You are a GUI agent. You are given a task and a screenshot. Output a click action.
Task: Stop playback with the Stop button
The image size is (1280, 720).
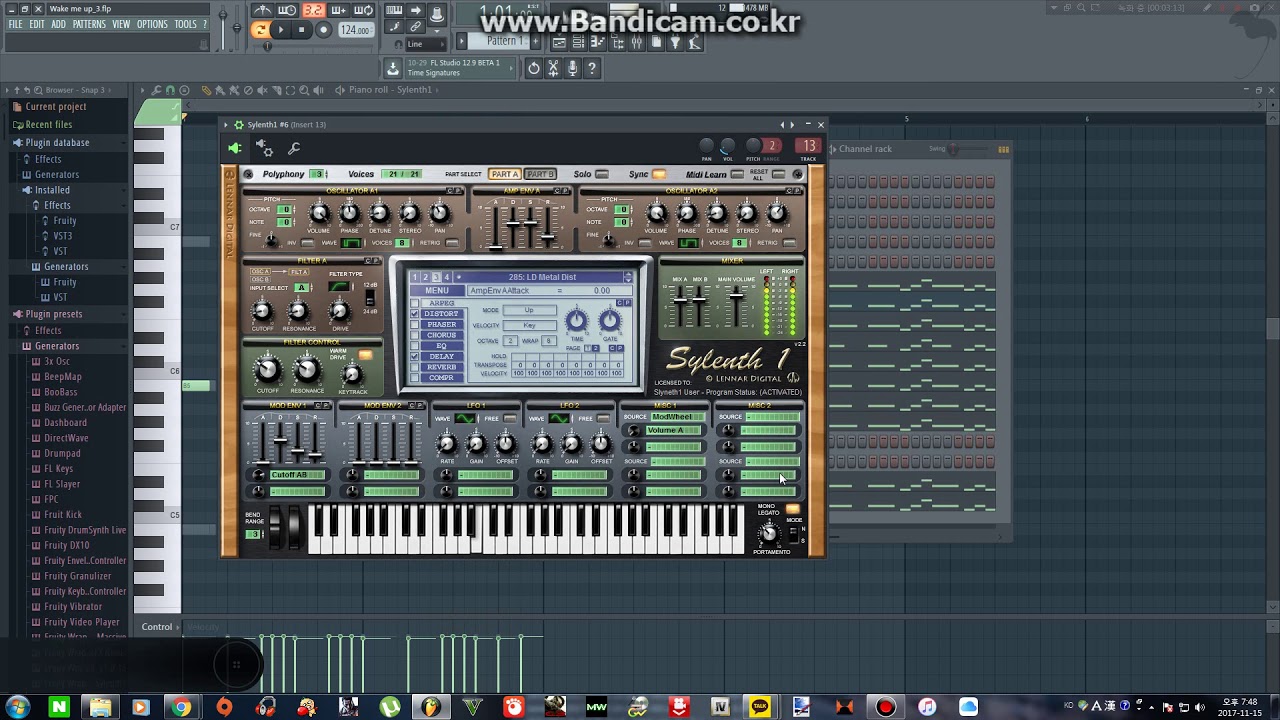tap(302, 30)
